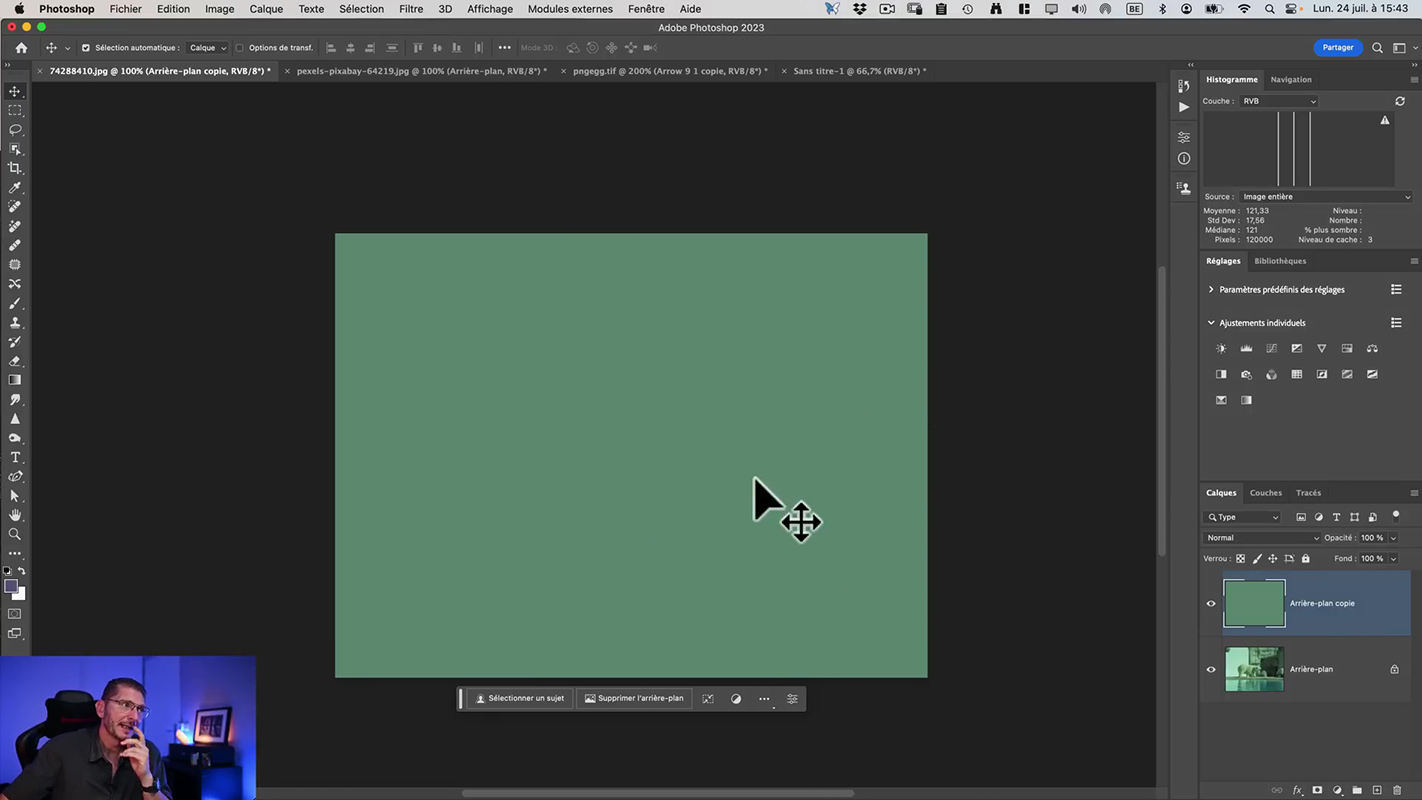Image resolution: width=1422 pixels, height=800 pixels.
Task: Select the Lasso tool
Action: 15,130
